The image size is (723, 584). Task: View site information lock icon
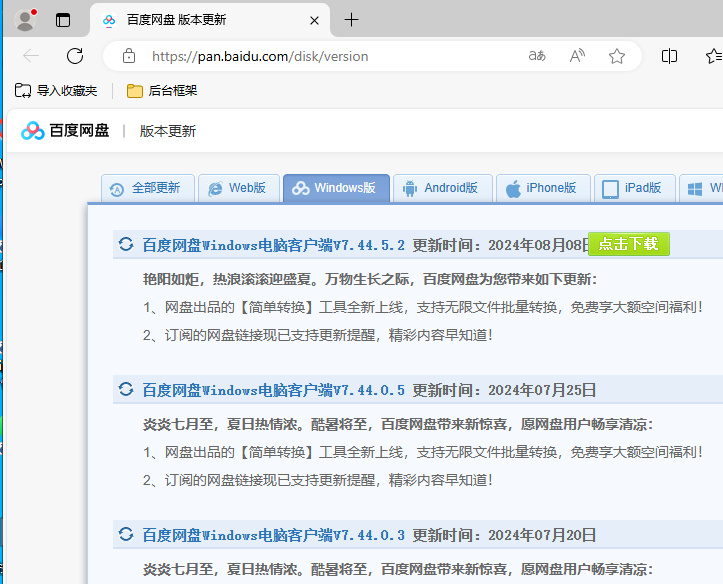[x=129, y=56]
